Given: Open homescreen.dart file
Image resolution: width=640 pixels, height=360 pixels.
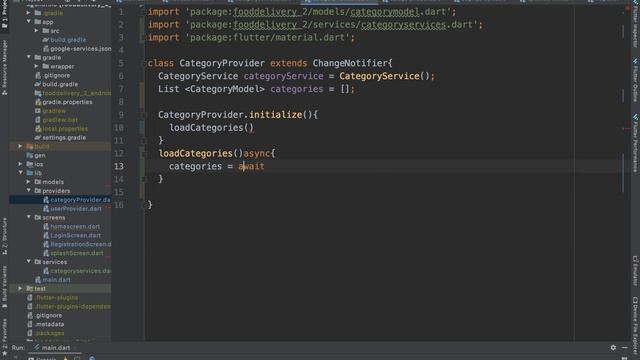Looking at the screenshot, I should tap(75, 227).
